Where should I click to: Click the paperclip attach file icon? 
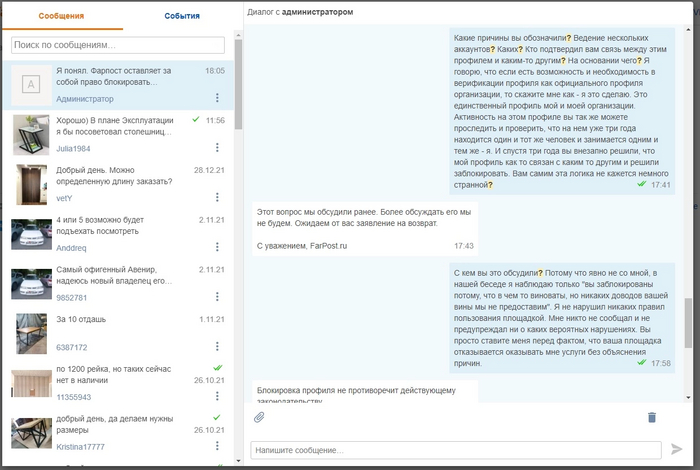(258, 417)
